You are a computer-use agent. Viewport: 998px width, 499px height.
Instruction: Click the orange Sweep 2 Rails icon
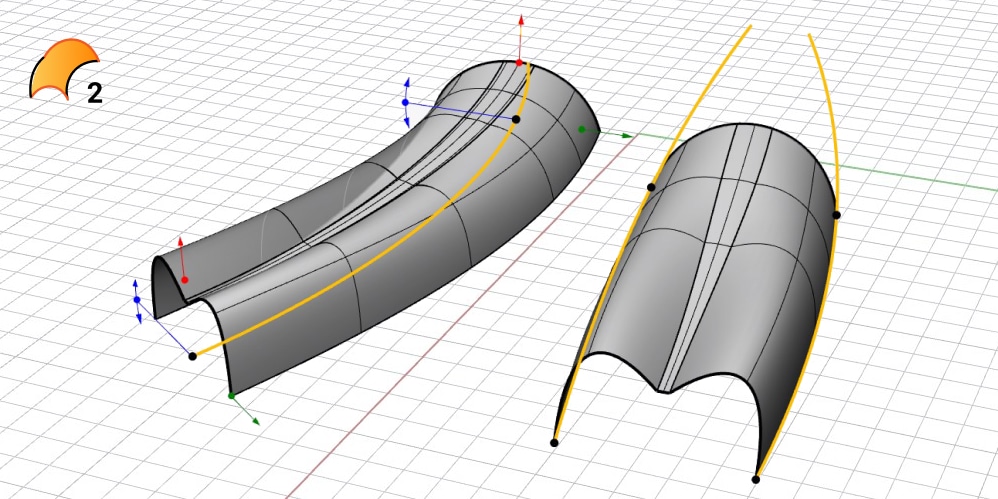[62, 70]
